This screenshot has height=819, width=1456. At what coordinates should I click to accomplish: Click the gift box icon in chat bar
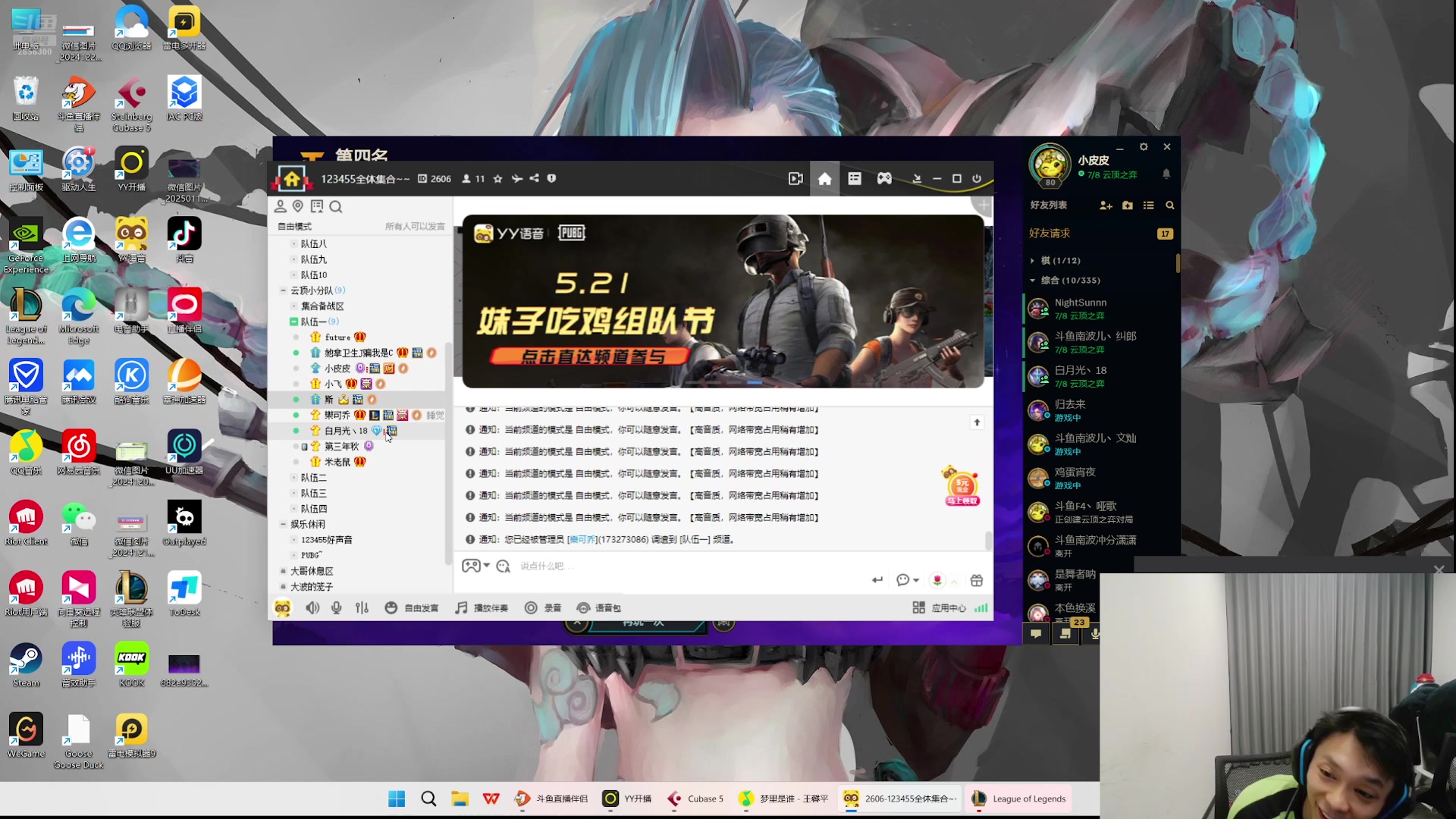tap(977, 580)
